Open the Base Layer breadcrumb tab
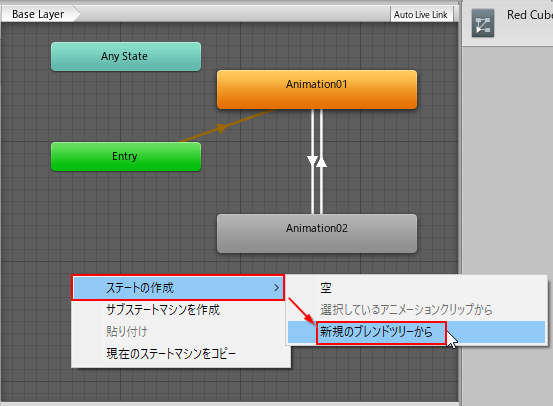Viewport: 553px width, 406px height. pos(38,14)
